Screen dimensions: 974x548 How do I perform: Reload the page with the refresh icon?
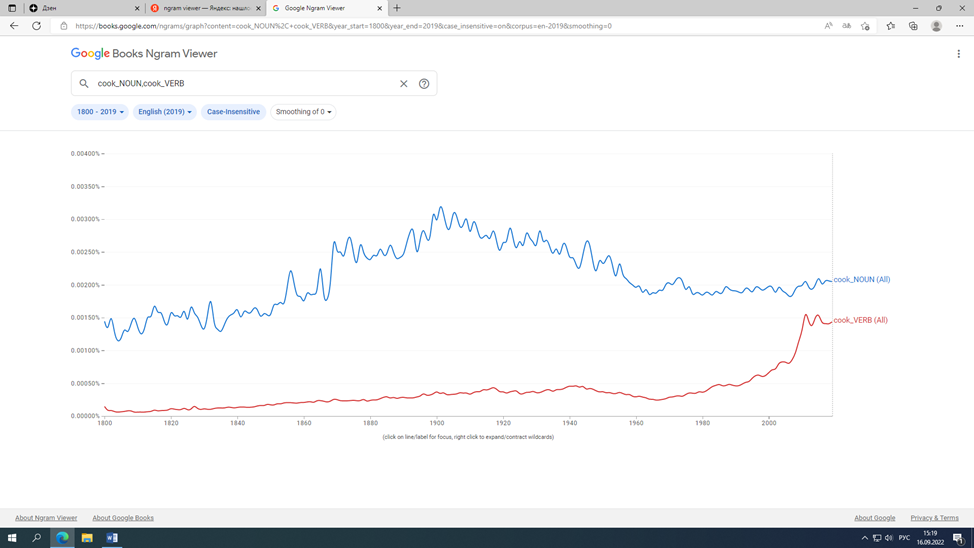click(x=37, y=26)
